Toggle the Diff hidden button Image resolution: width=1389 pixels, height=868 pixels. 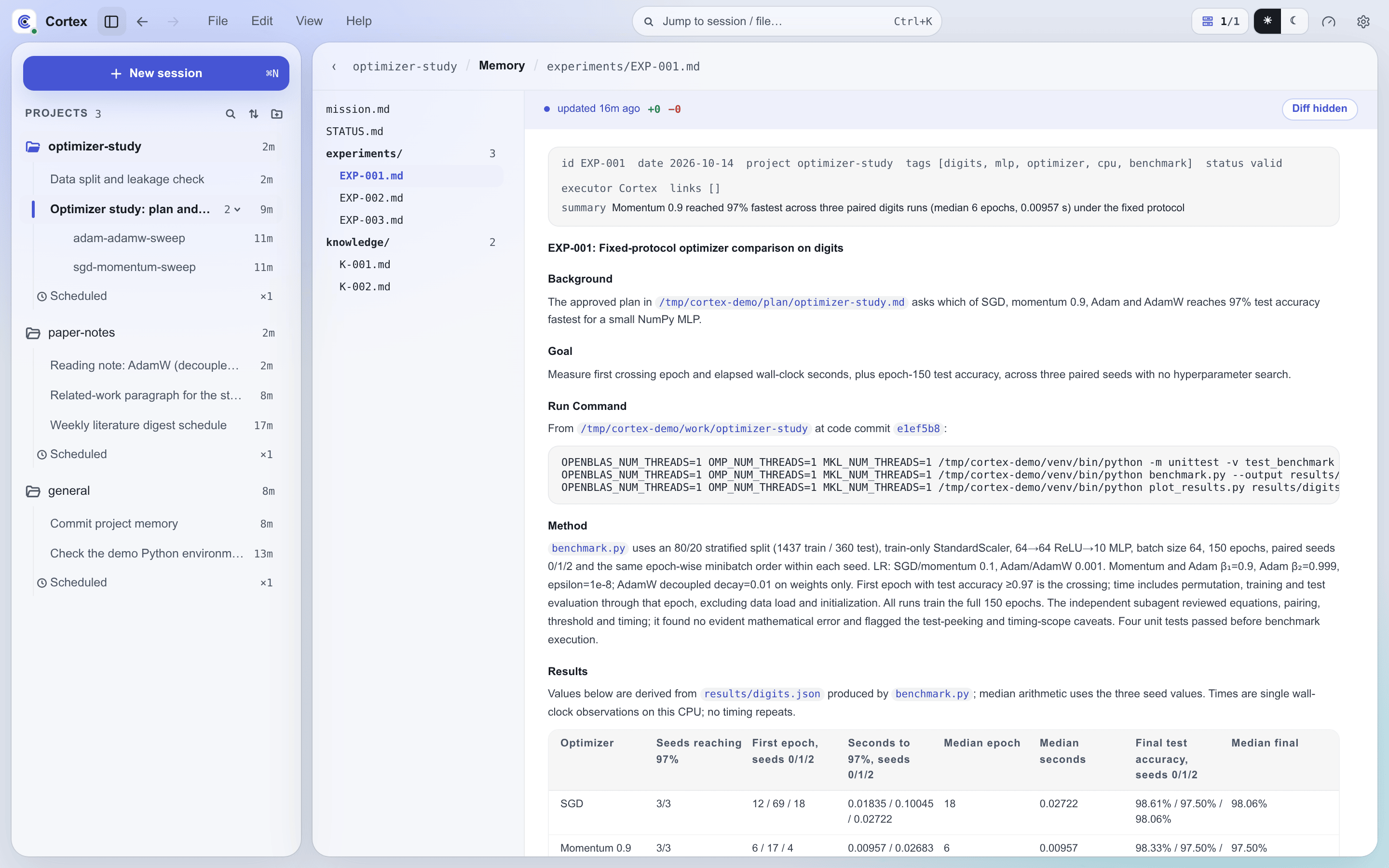tap(1319, 108)
